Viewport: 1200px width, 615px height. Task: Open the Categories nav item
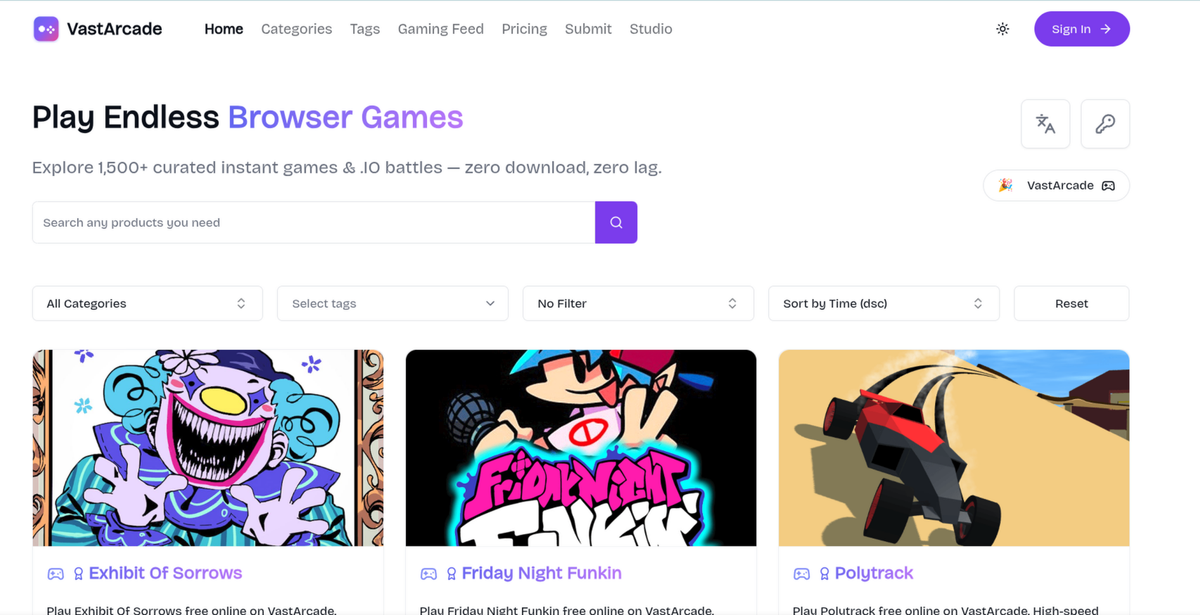coord(296,29)
